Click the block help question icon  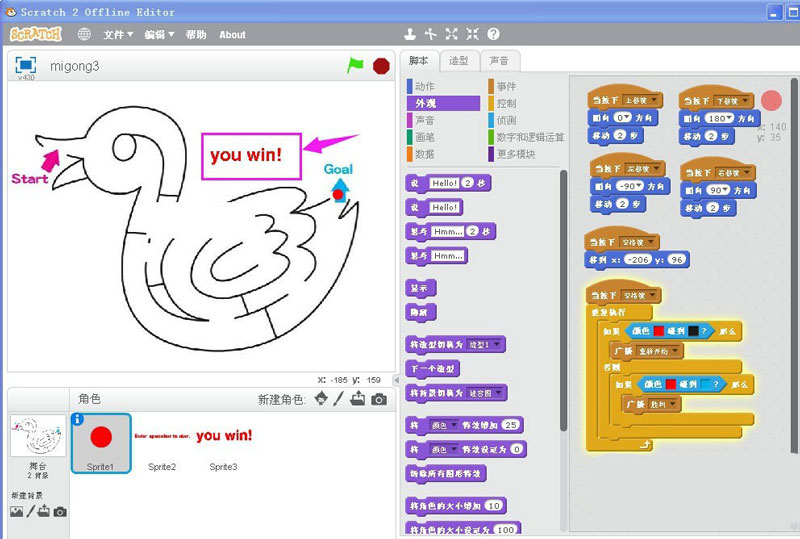tap(493, 34)
